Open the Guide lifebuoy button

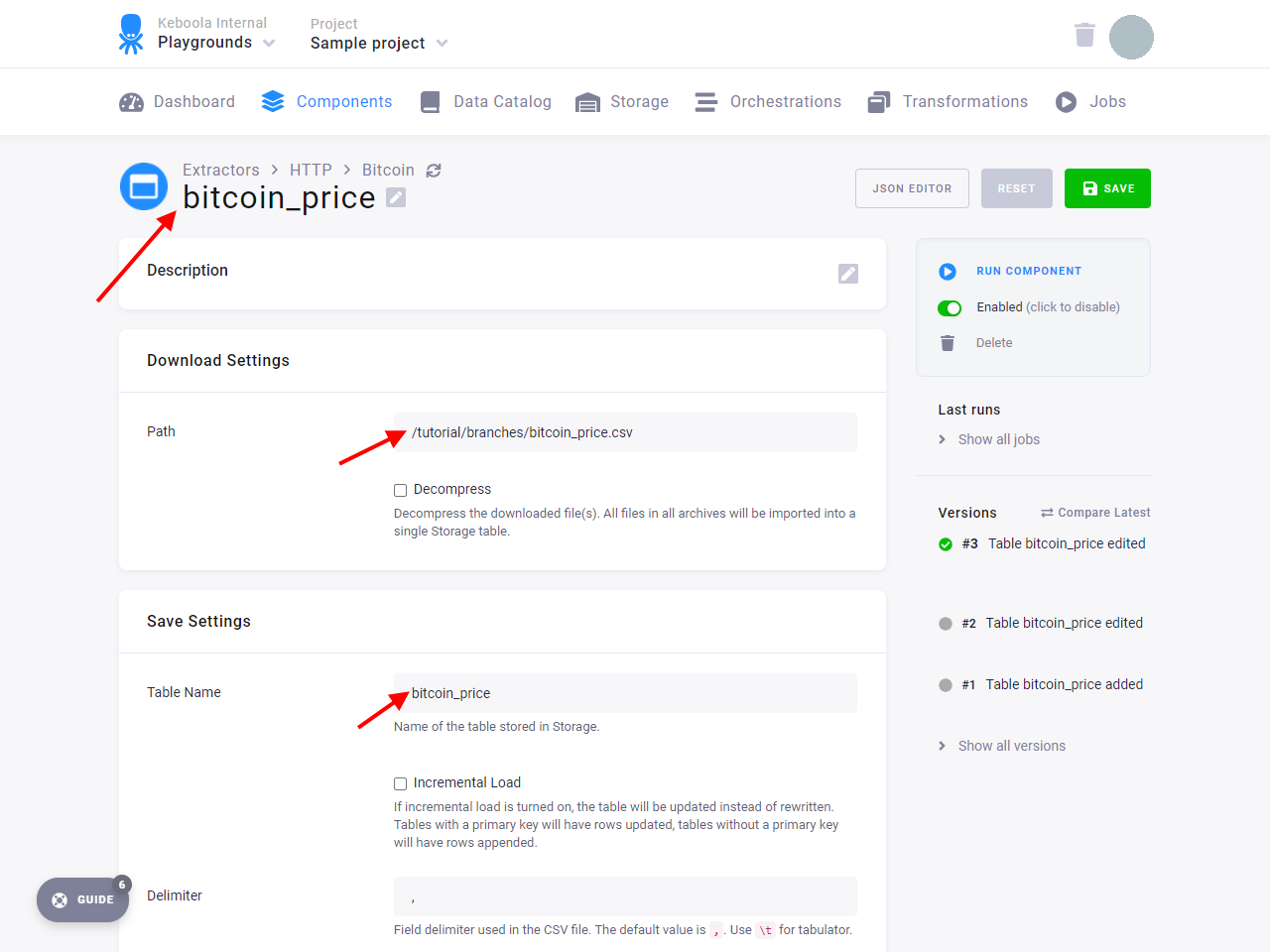(x=83, y=899)
